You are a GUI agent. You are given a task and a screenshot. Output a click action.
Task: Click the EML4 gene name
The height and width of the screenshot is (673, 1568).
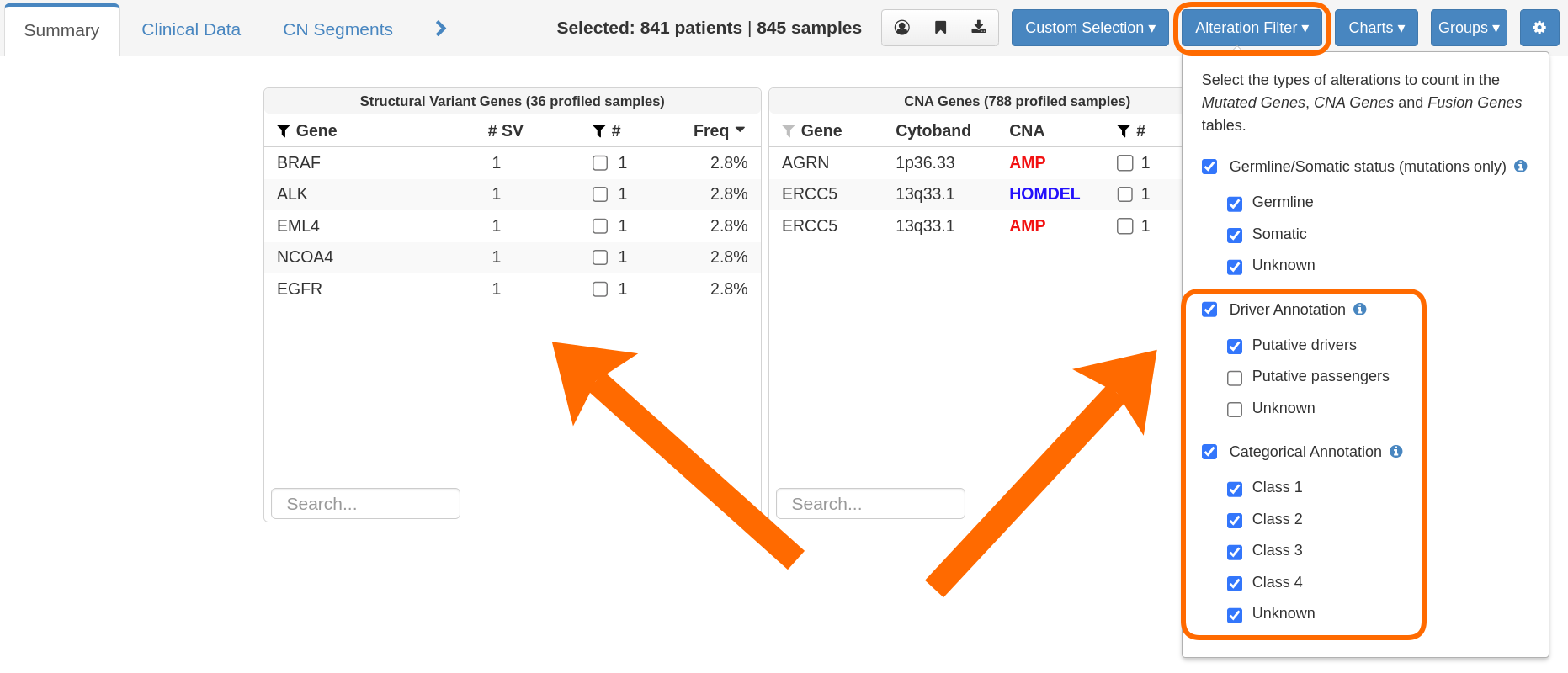point(298,225)
